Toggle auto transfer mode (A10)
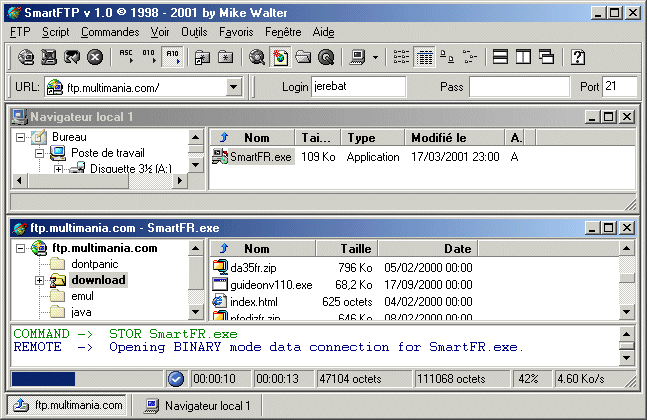The image size is (647, 420). 172,57
